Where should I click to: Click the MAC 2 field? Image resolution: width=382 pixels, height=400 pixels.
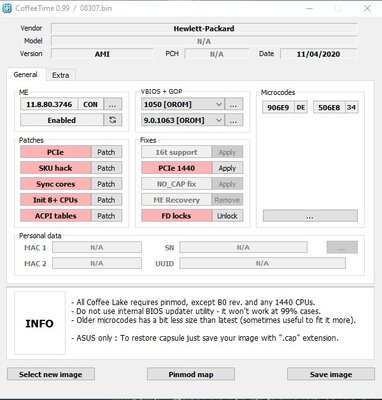pyautogui.click(x=97, y=263)
